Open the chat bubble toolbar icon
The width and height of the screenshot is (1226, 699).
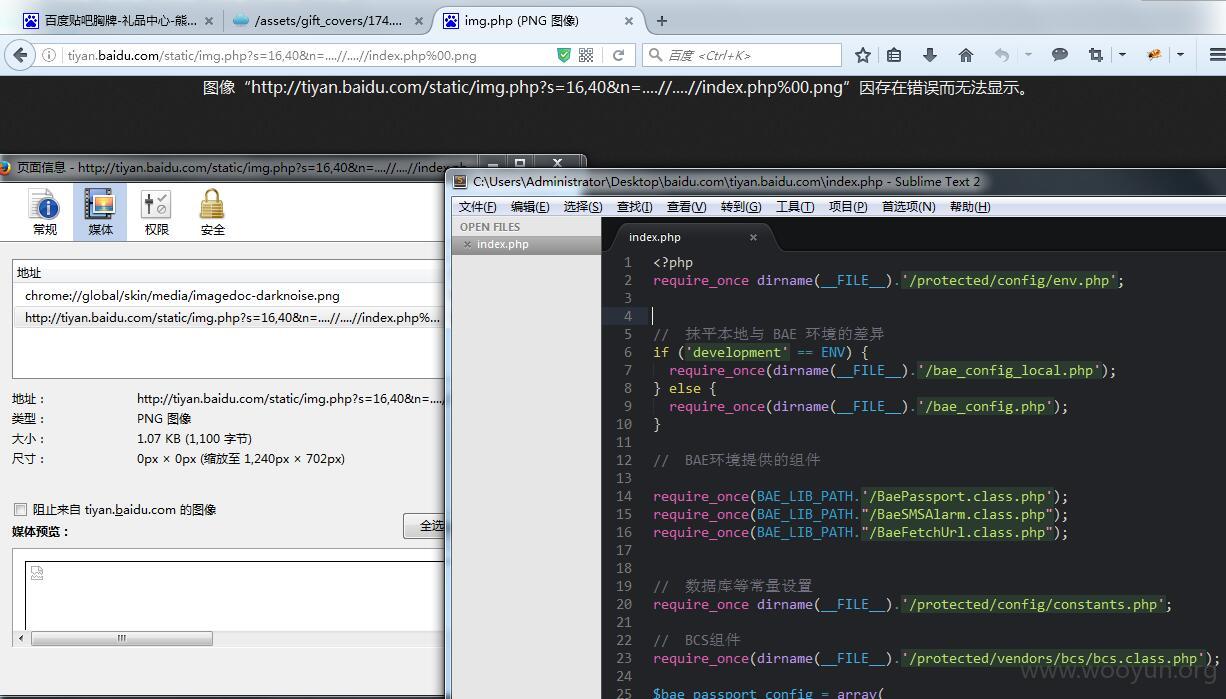click(x=1060, y=56)
